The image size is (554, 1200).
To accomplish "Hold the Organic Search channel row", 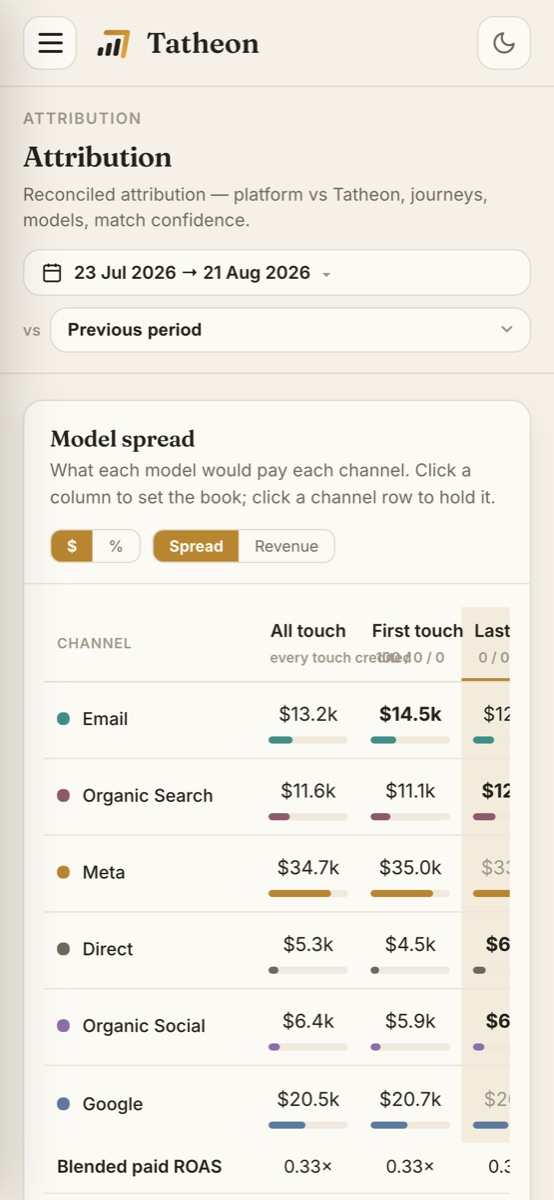I will pos(277,797).
